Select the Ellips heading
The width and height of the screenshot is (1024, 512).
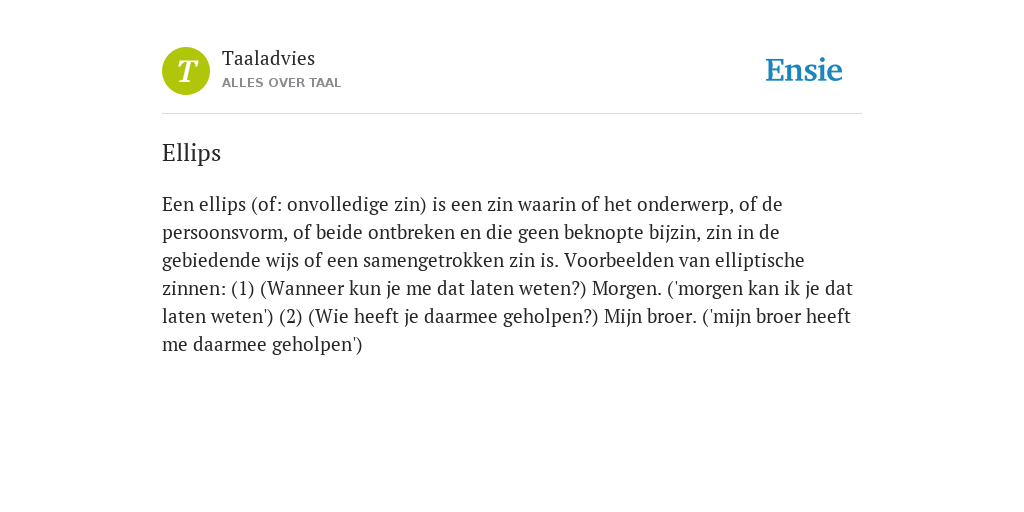coord(191,153)
